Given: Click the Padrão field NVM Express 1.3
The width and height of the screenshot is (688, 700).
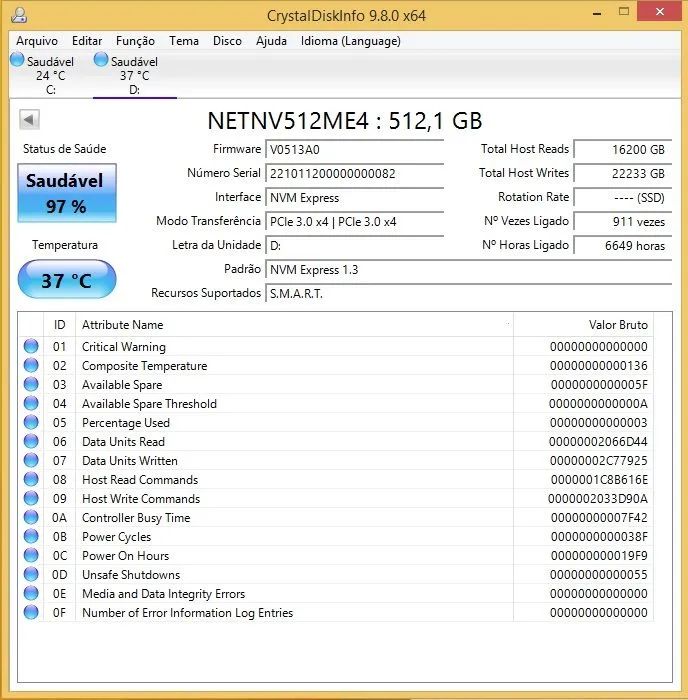Looking at the screenshot, I should (x=468, y=270).
